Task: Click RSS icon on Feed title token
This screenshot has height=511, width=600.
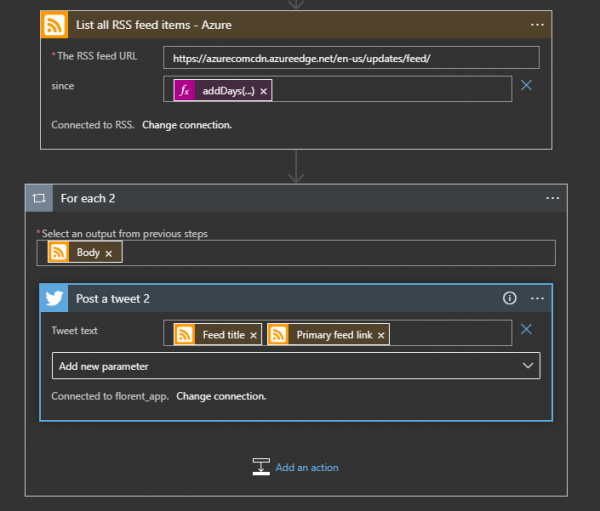Action: [184, 335]
